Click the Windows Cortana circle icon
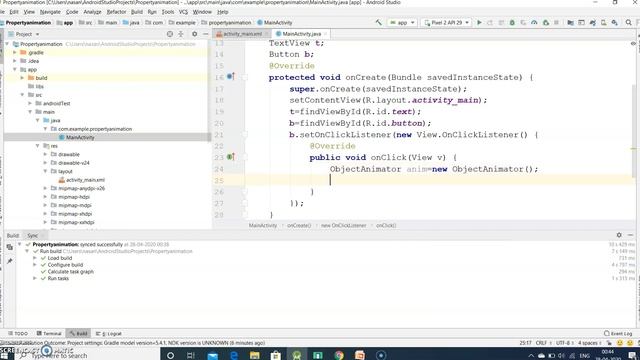The height and width of the screenshot is (360, 640). tap(171, 355)
